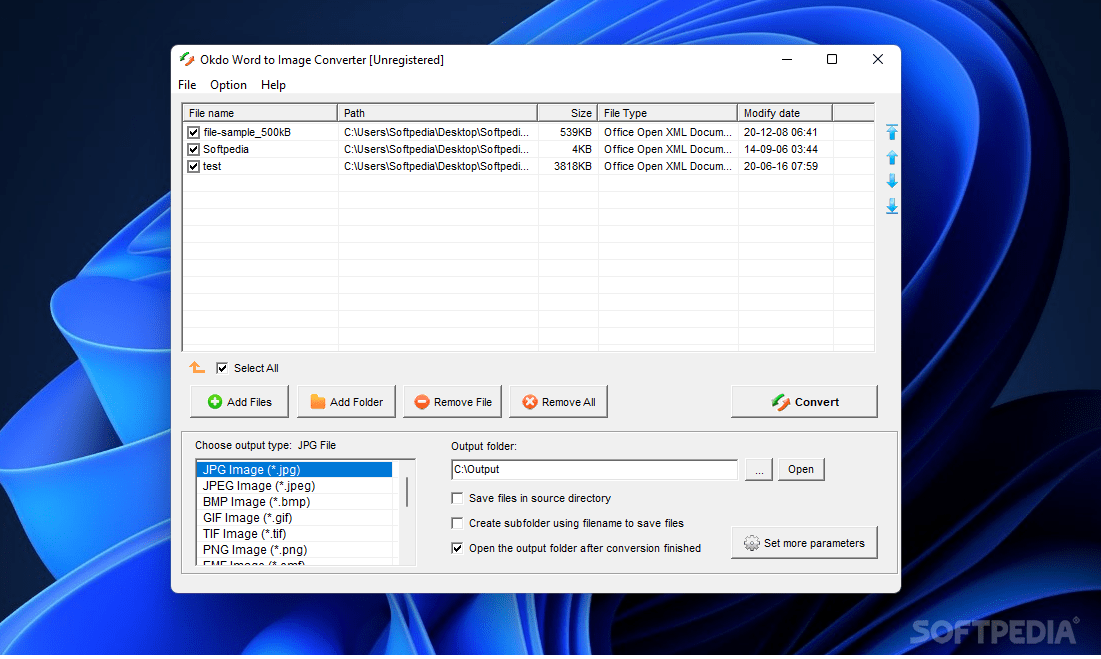Viewport: 1101px width, 659px height.
Task: Open the Help menu
Action: coord(273,85)
